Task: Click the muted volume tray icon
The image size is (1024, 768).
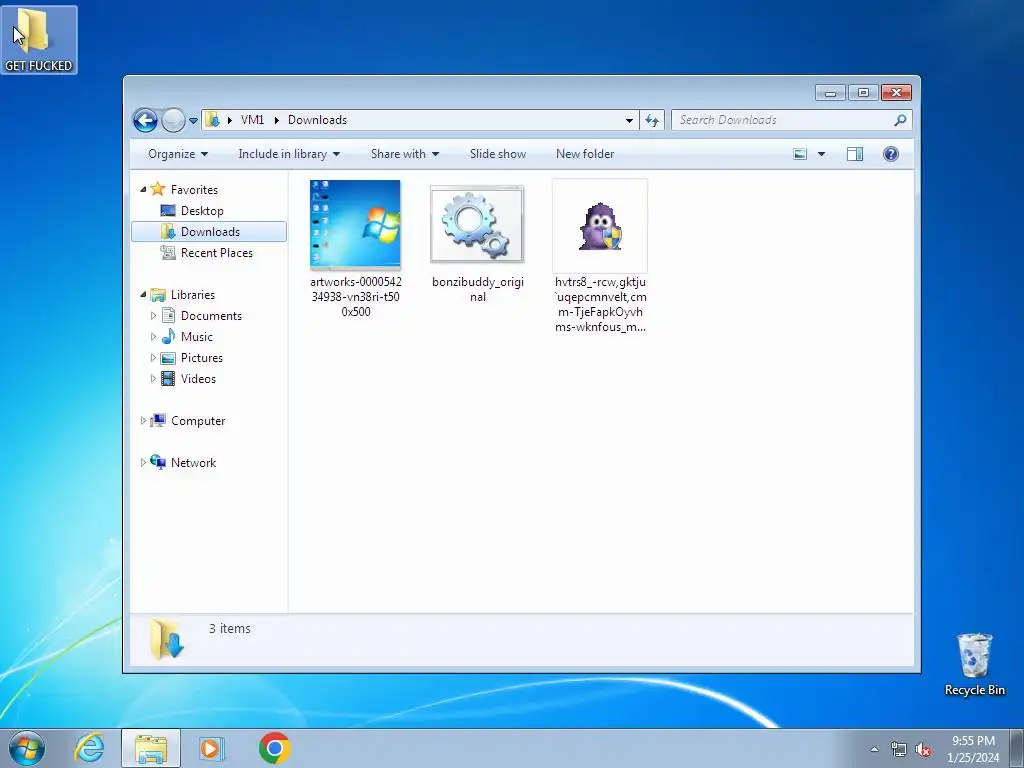Action: click(923, 750)
